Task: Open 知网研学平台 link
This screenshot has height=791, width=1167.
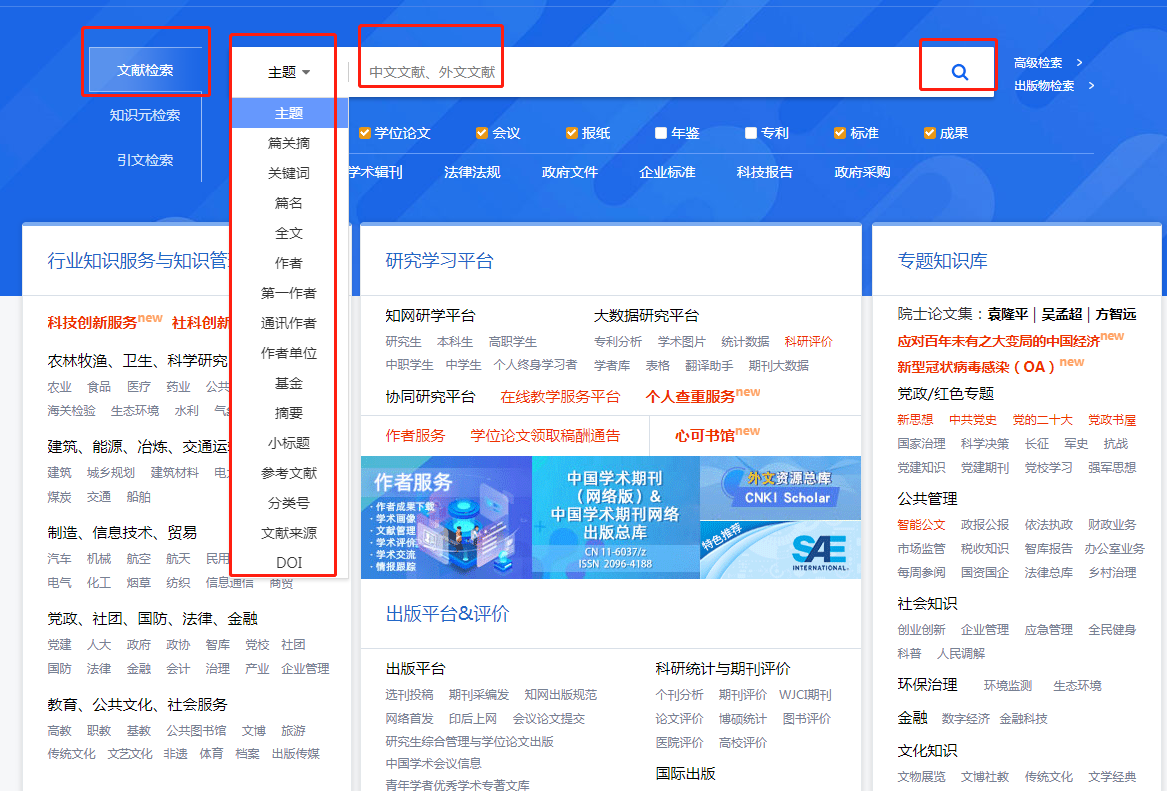Action: point(430,316)
